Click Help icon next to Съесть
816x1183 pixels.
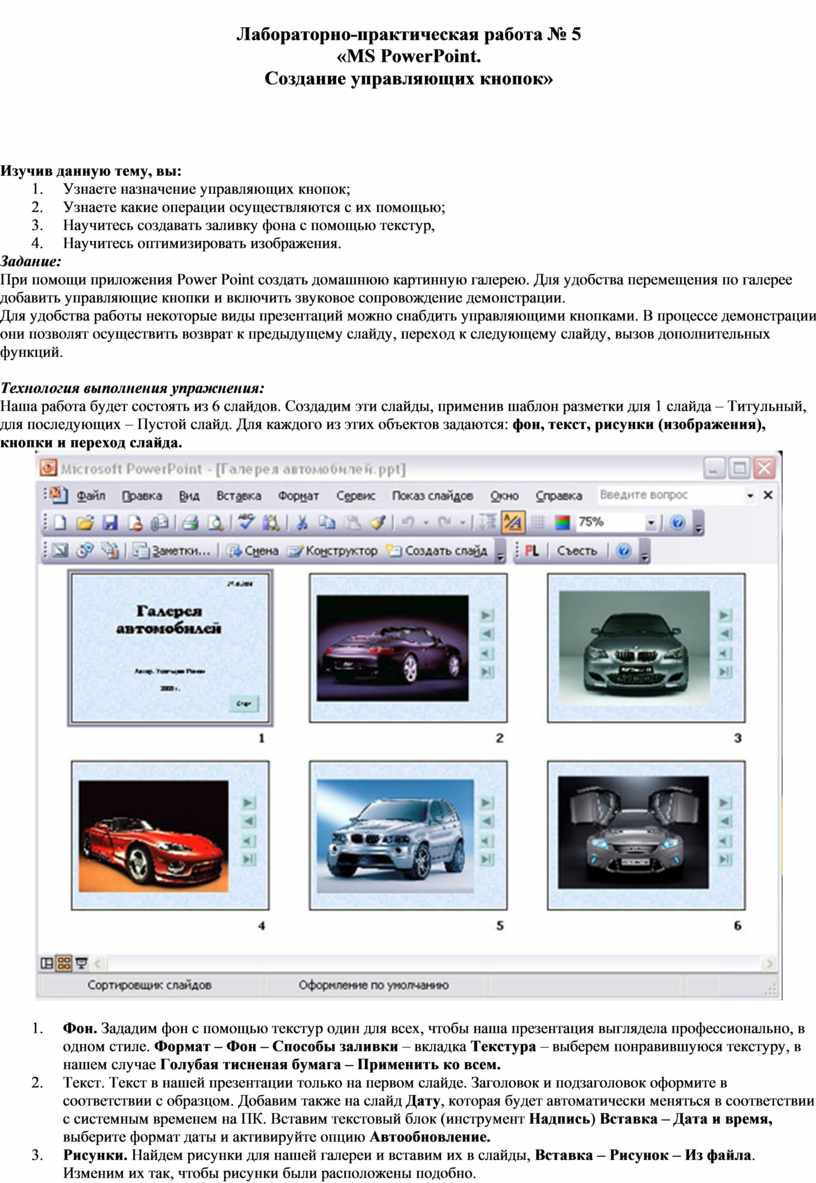pos(624,551)
